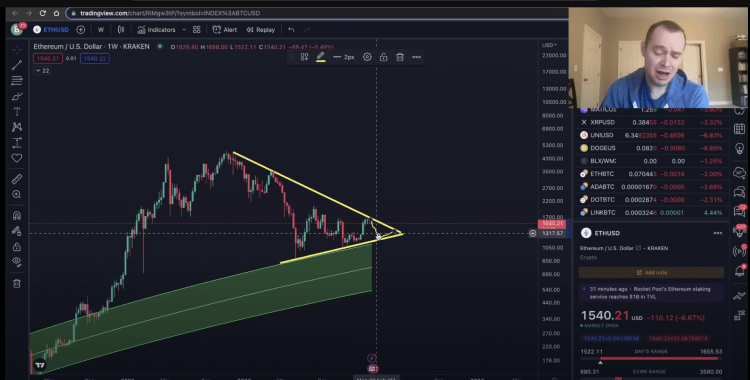Screen dimensions: 750x380
Task: Open the candlestick chart style menu
Action: click(121, 30)
